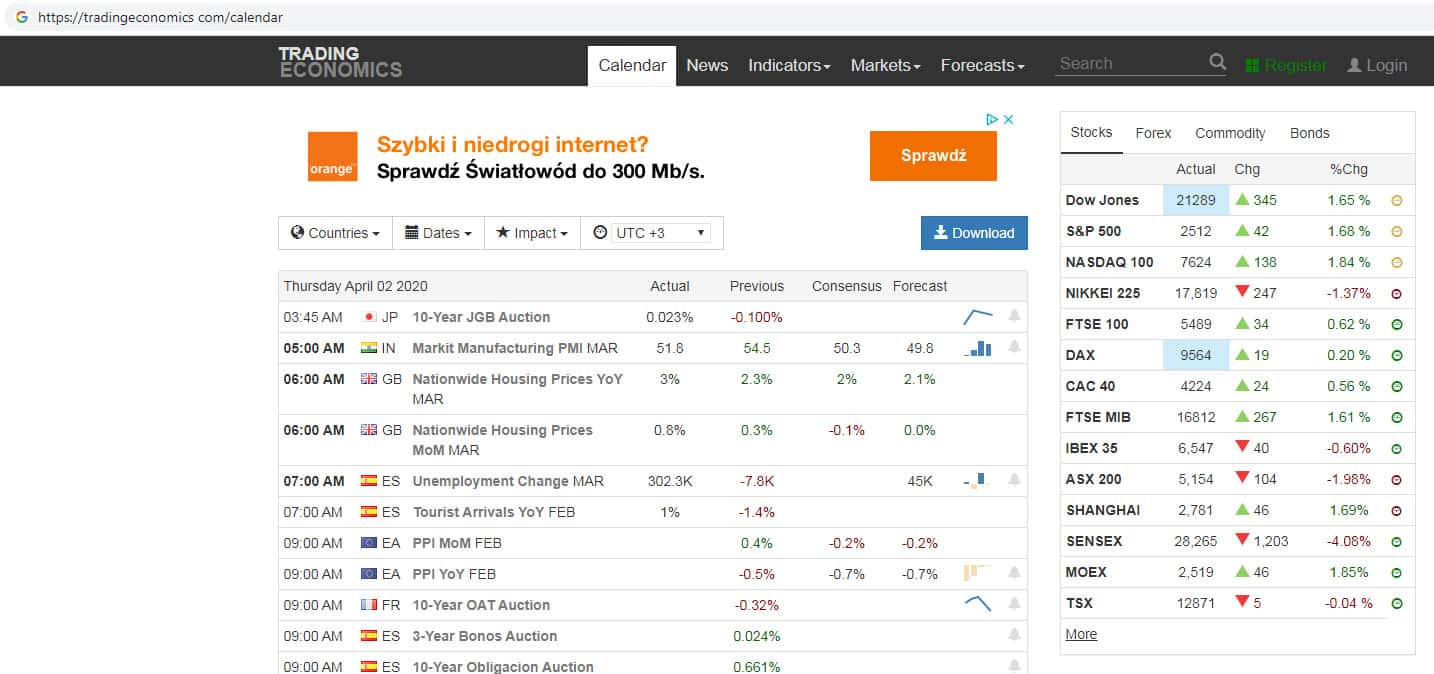Click into the Search input field

tap(1130, 63)
